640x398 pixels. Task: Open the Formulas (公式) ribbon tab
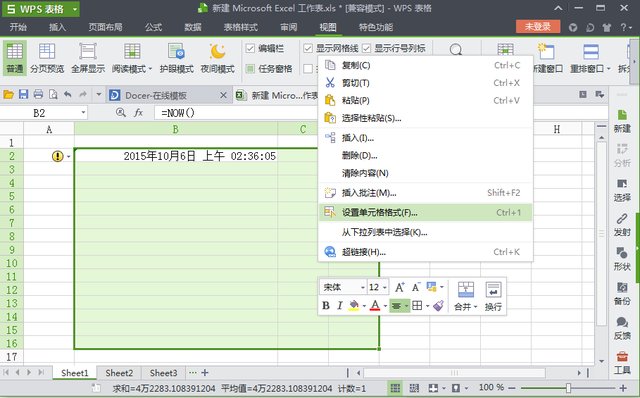click(x=153, y=27)
